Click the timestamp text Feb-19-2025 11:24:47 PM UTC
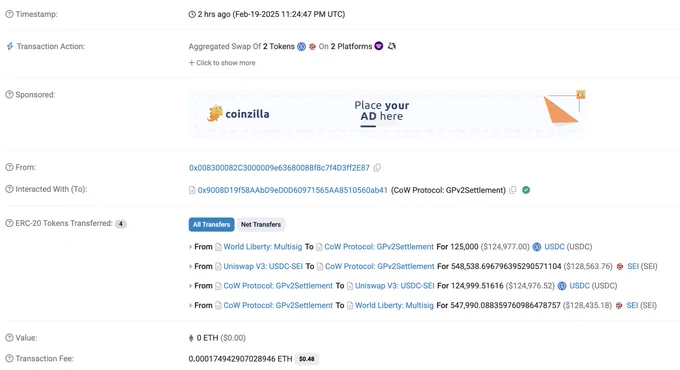The width and height of the screenshot is (680, 370). 289,14
